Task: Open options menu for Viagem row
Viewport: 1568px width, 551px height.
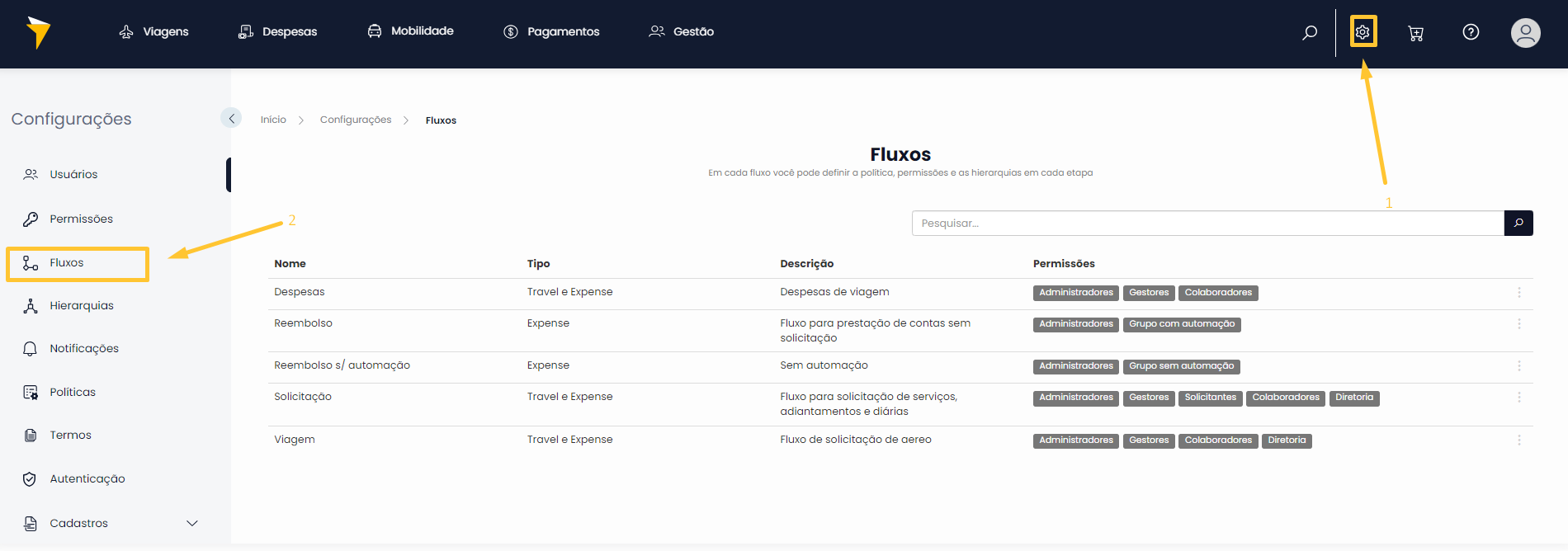Action: [1518, 440]
